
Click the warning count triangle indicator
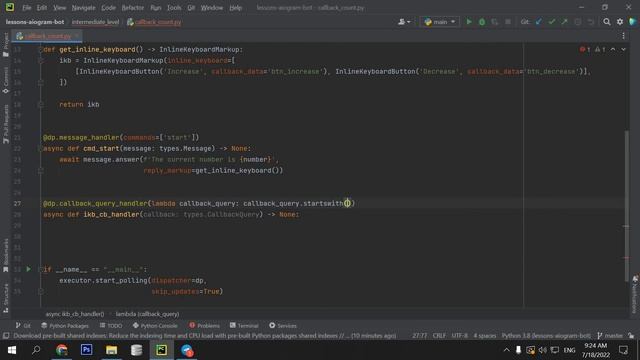click(x=600, y=49)
